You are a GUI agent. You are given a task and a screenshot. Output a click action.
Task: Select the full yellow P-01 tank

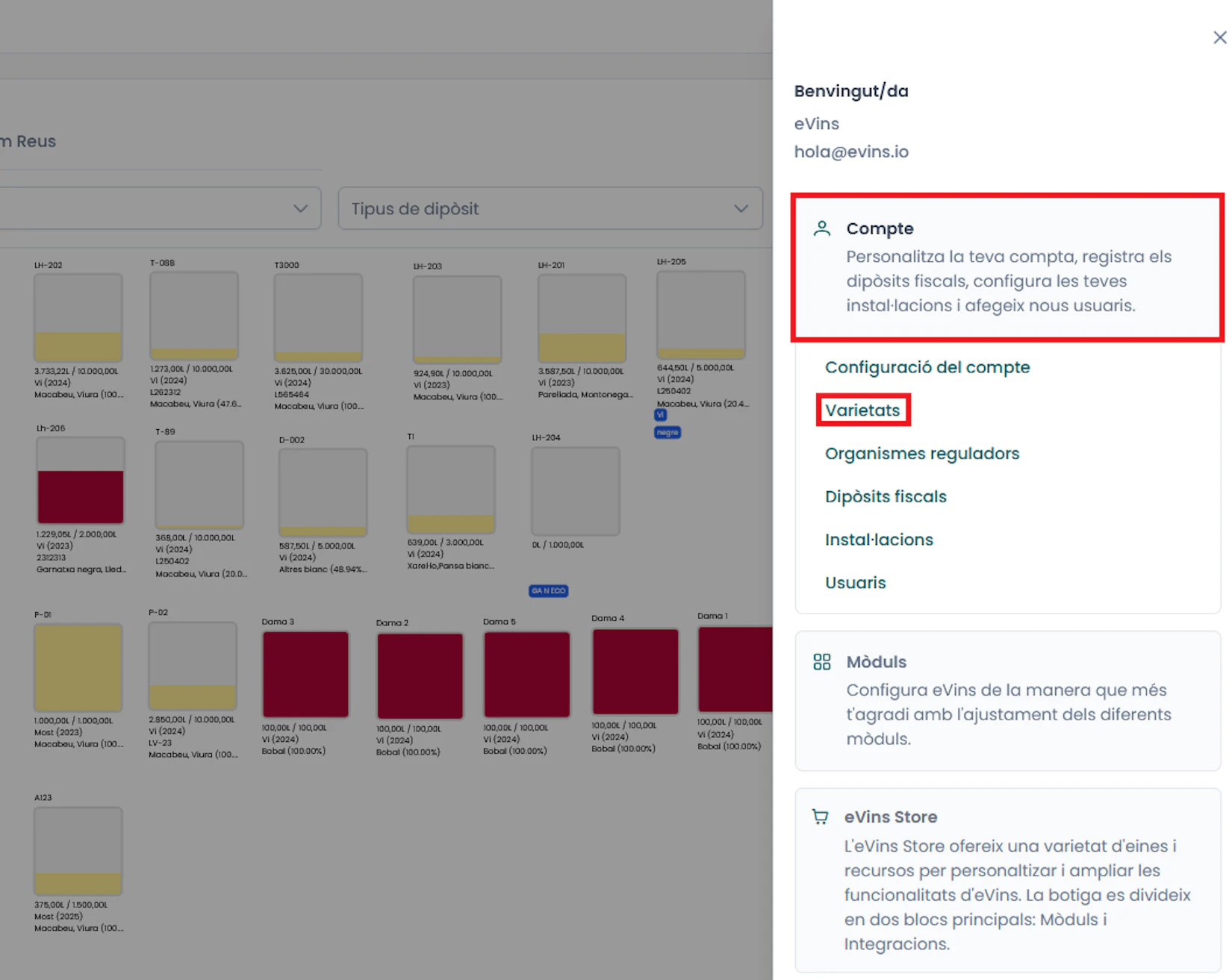78,667
